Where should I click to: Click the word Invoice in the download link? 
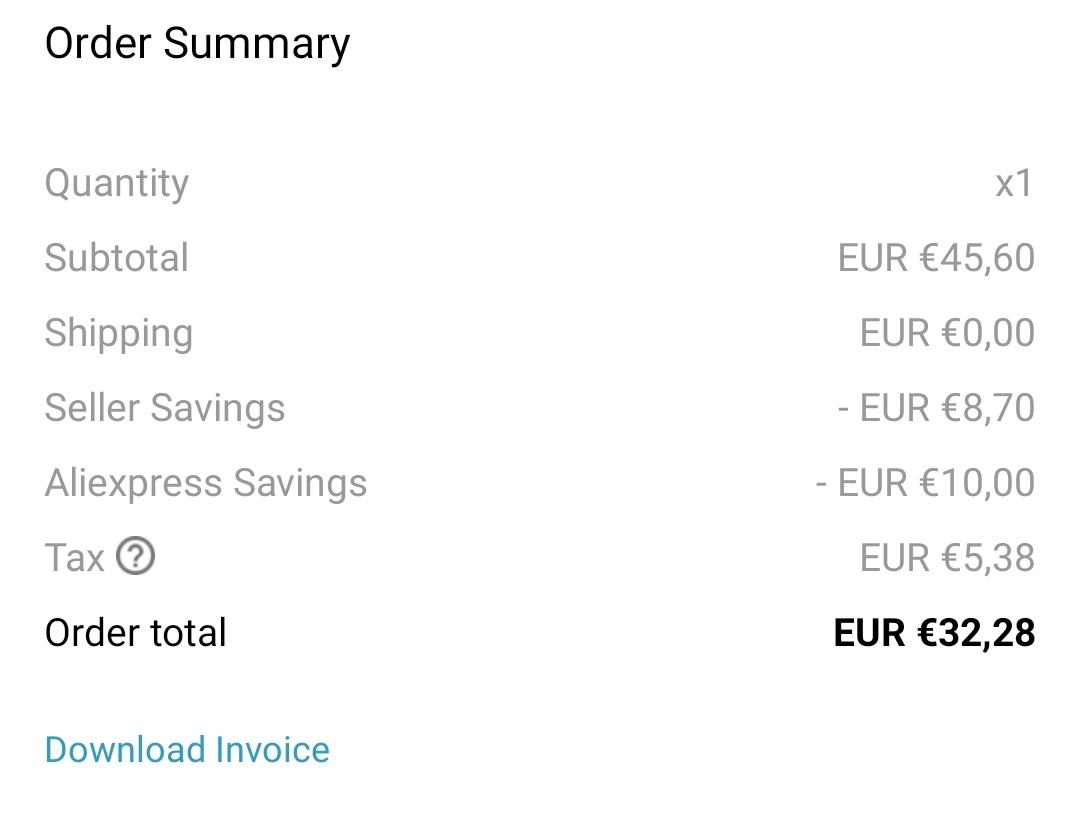(x=273, y=750)
